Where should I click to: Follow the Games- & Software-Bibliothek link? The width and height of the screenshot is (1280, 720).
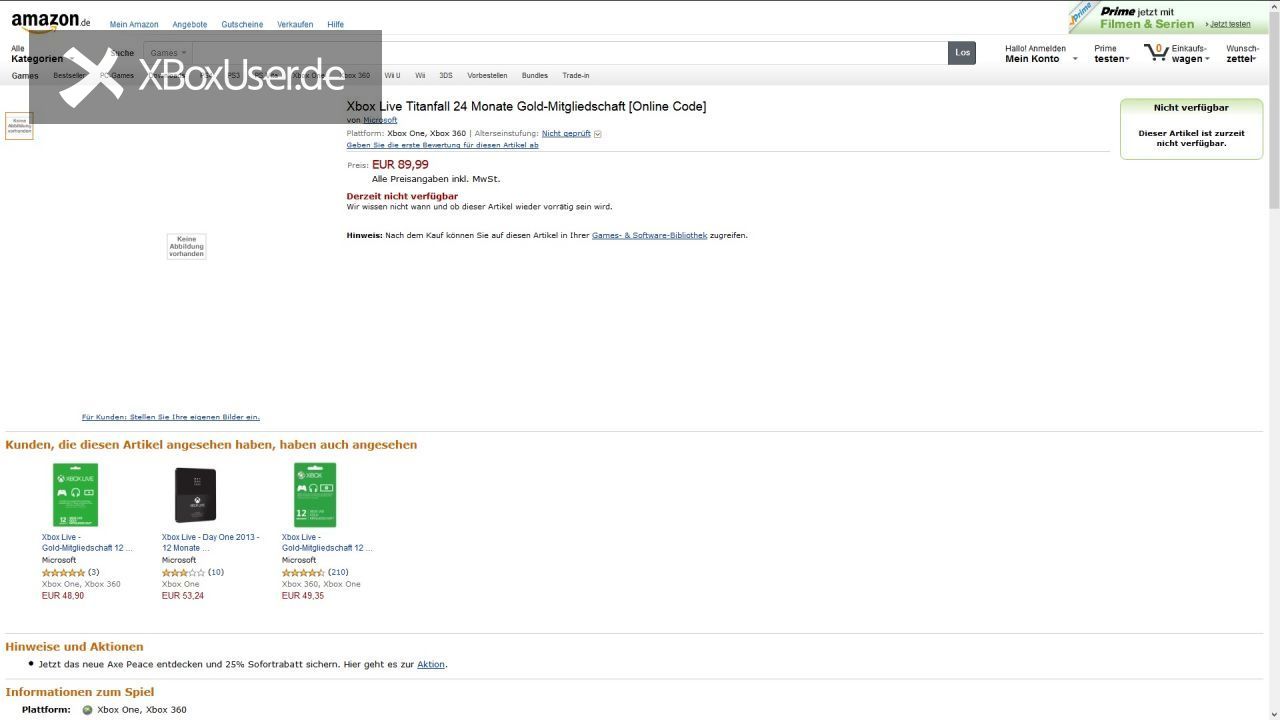(x=649, y=236)
